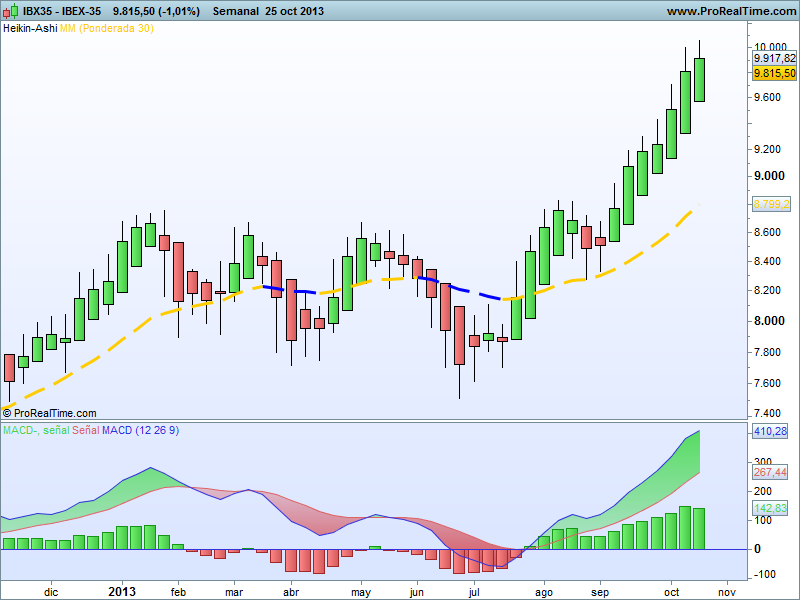Click the 142,83 histogram value tag
The image size is (800, 600).
click(x=772, y=508)
